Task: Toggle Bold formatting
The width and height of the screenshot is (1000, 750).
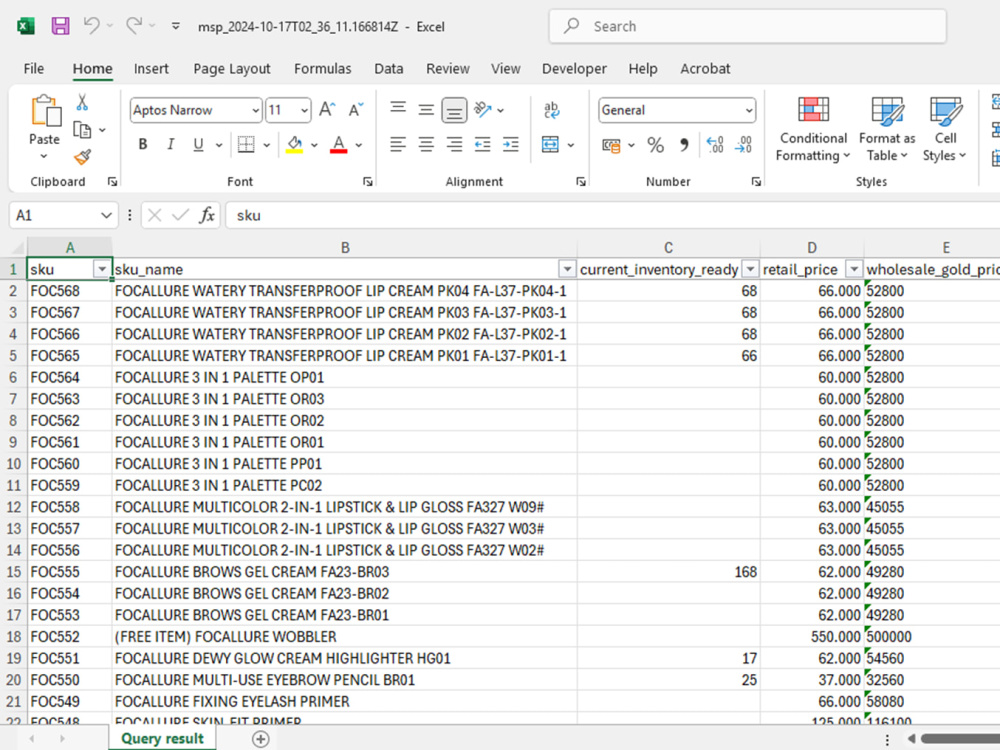Action: point(143,145)
